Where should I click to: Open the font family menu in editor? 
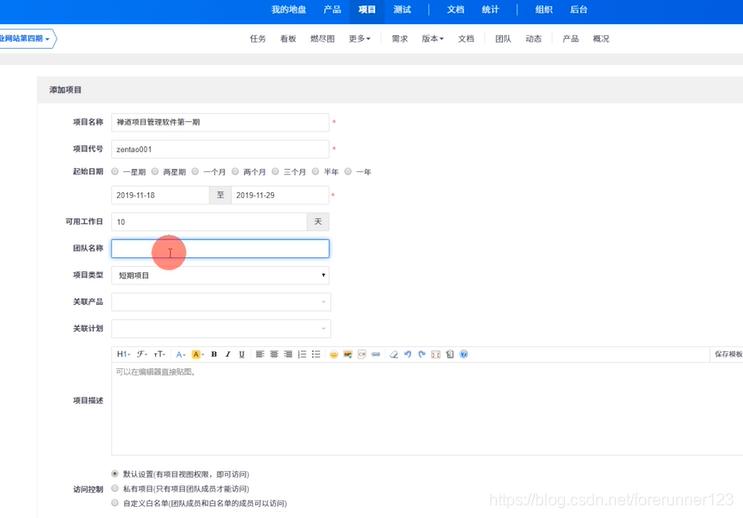tap(142, 354)
